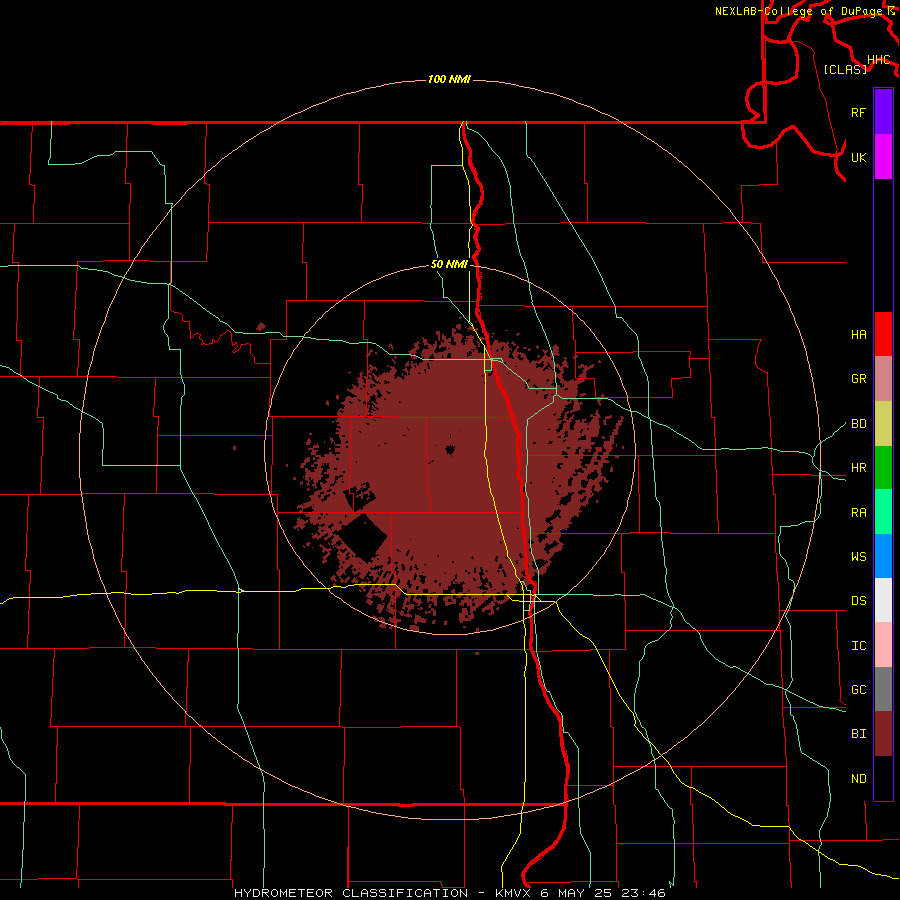Click the HHC product code label
900x900 pixels.
click(x=878, y=60)
